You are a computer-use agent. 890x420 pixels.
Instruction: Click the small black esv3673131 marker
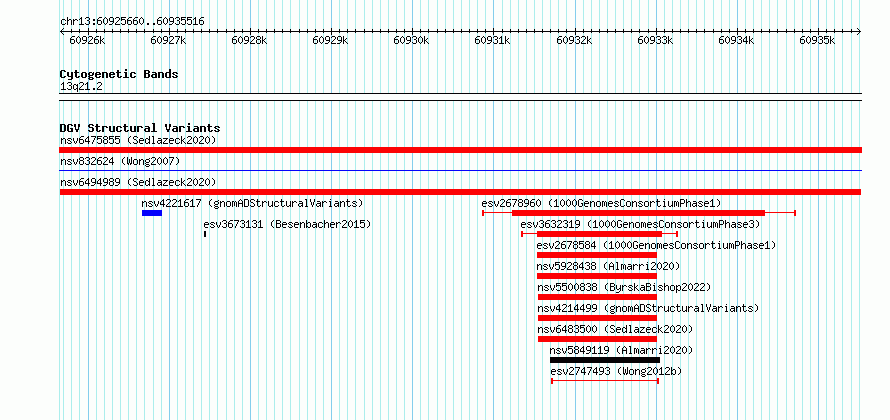(204, 234)
